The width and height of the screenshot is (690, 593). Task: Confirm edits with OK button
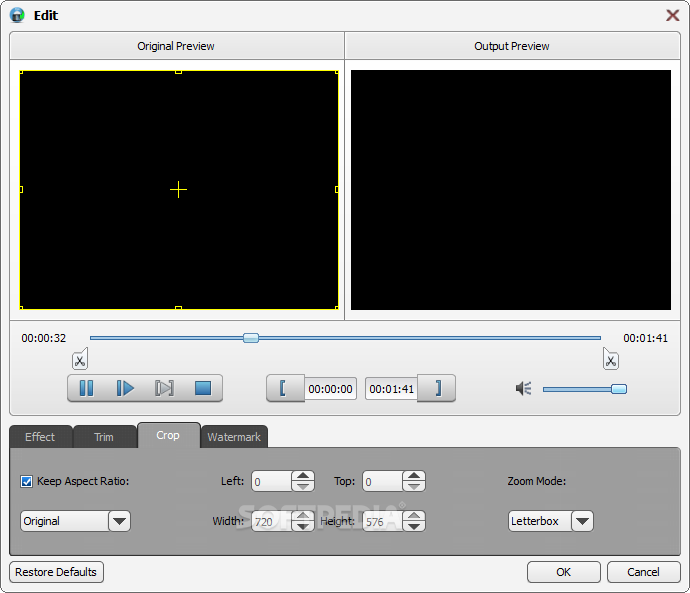click(x=564, y=572)
